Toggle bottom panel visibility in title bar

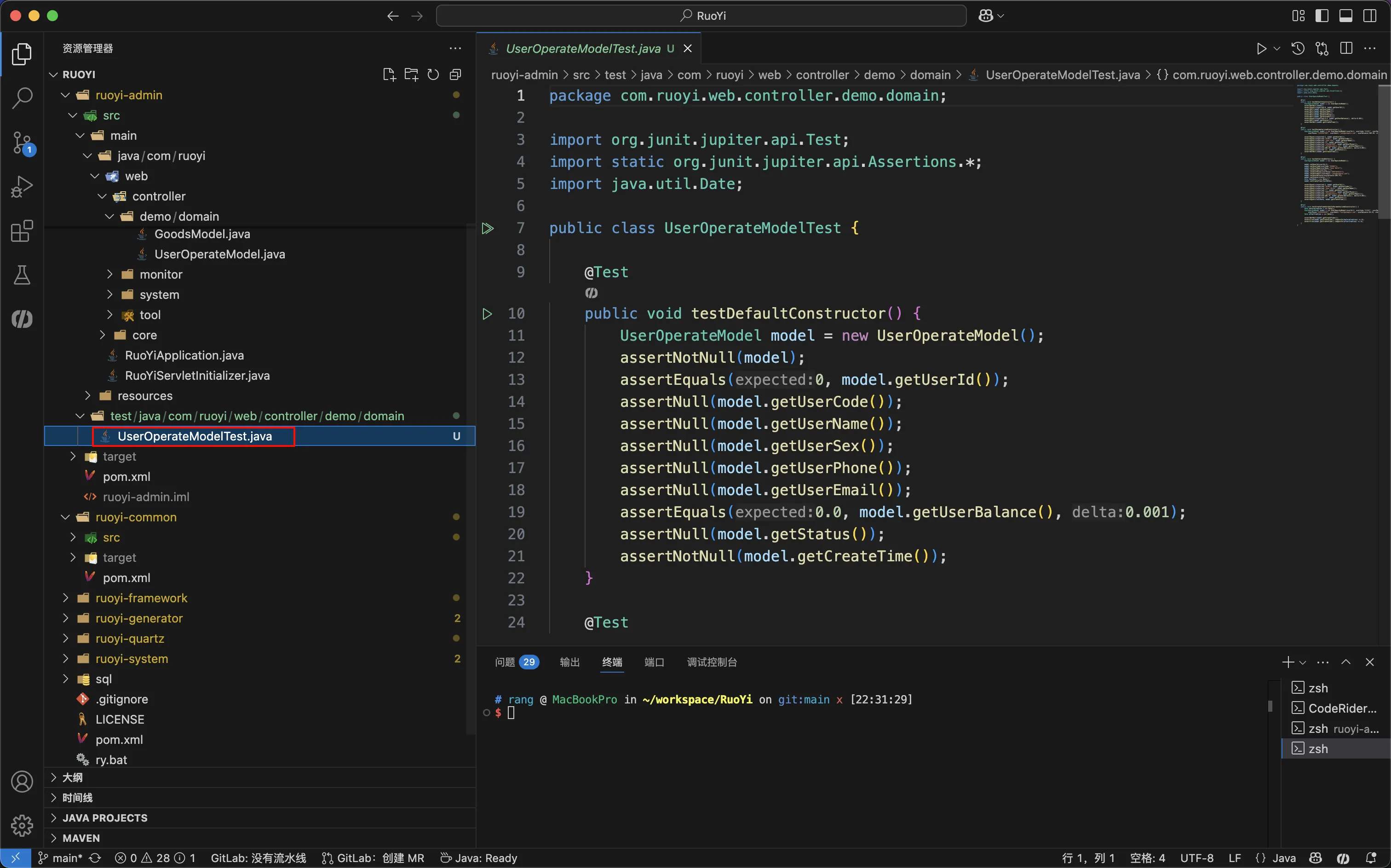click(1345, 16)
